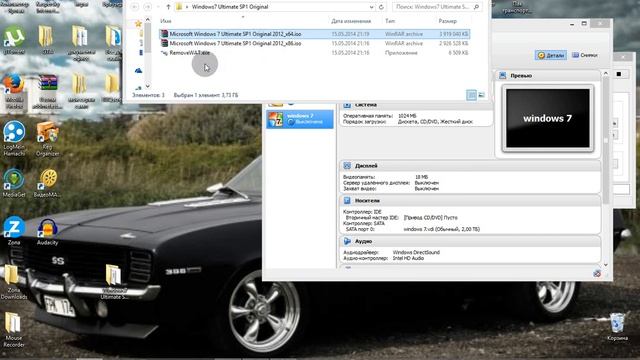
Task: Click the up-folder arrow in Explorer
Action: (x=168, y=7)
